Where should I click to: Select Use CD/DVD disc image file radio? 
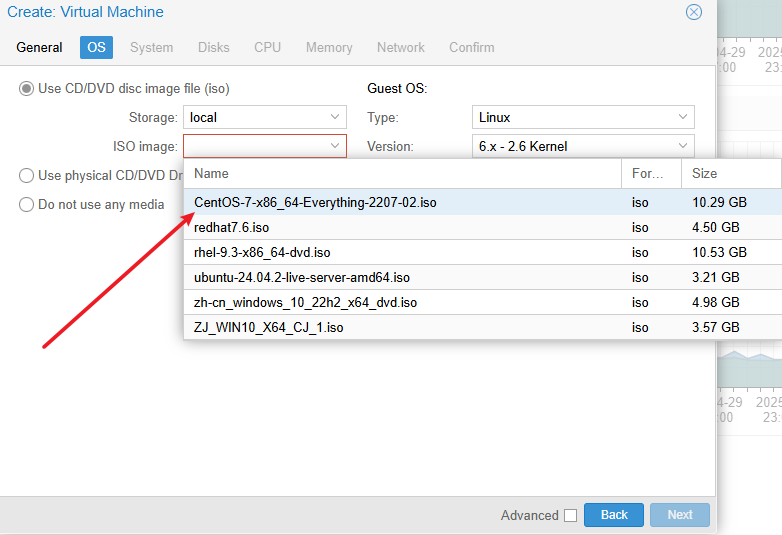click(26, 88)
